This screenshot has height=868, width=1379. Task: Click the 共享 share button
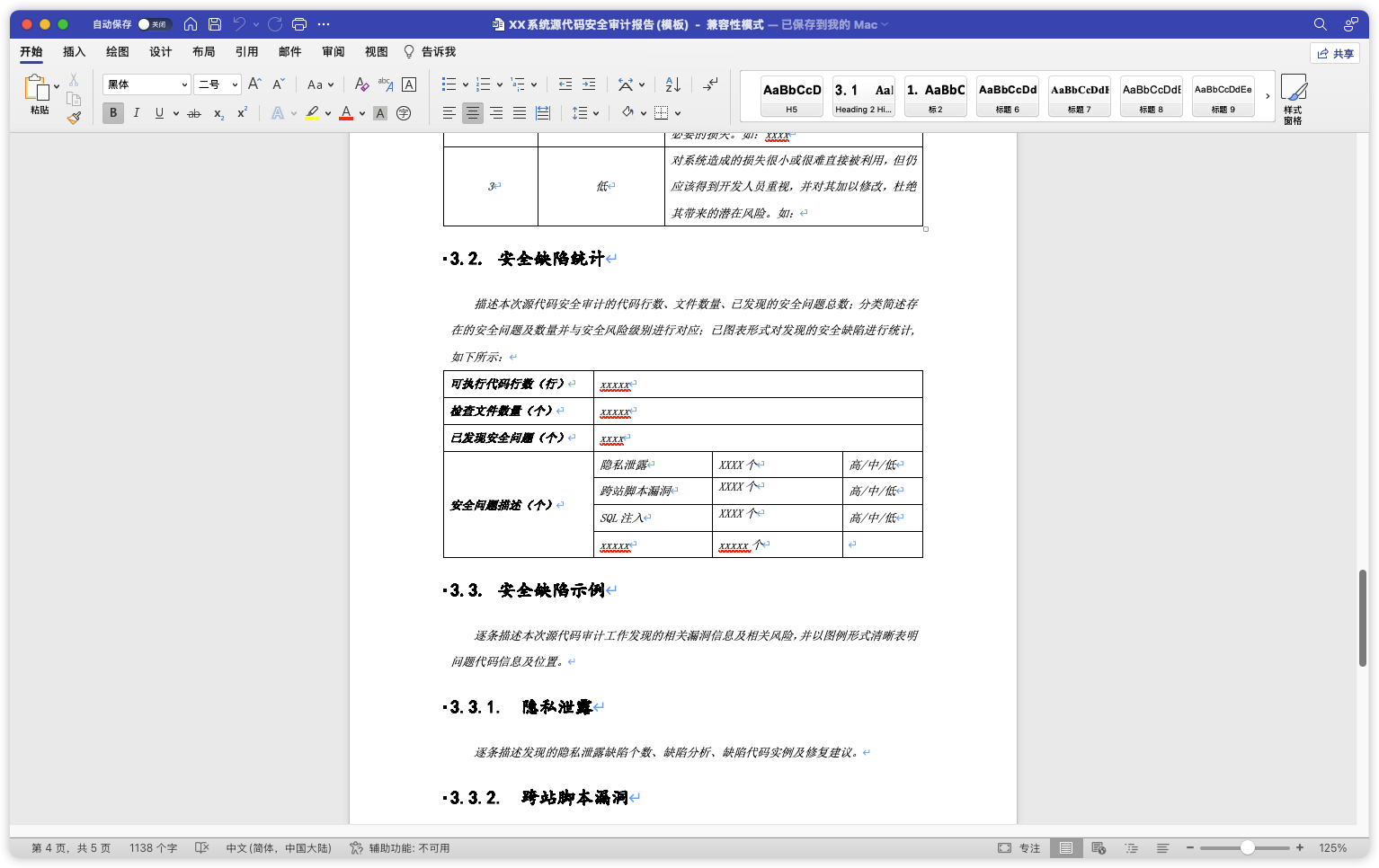tap(1335, 53)
